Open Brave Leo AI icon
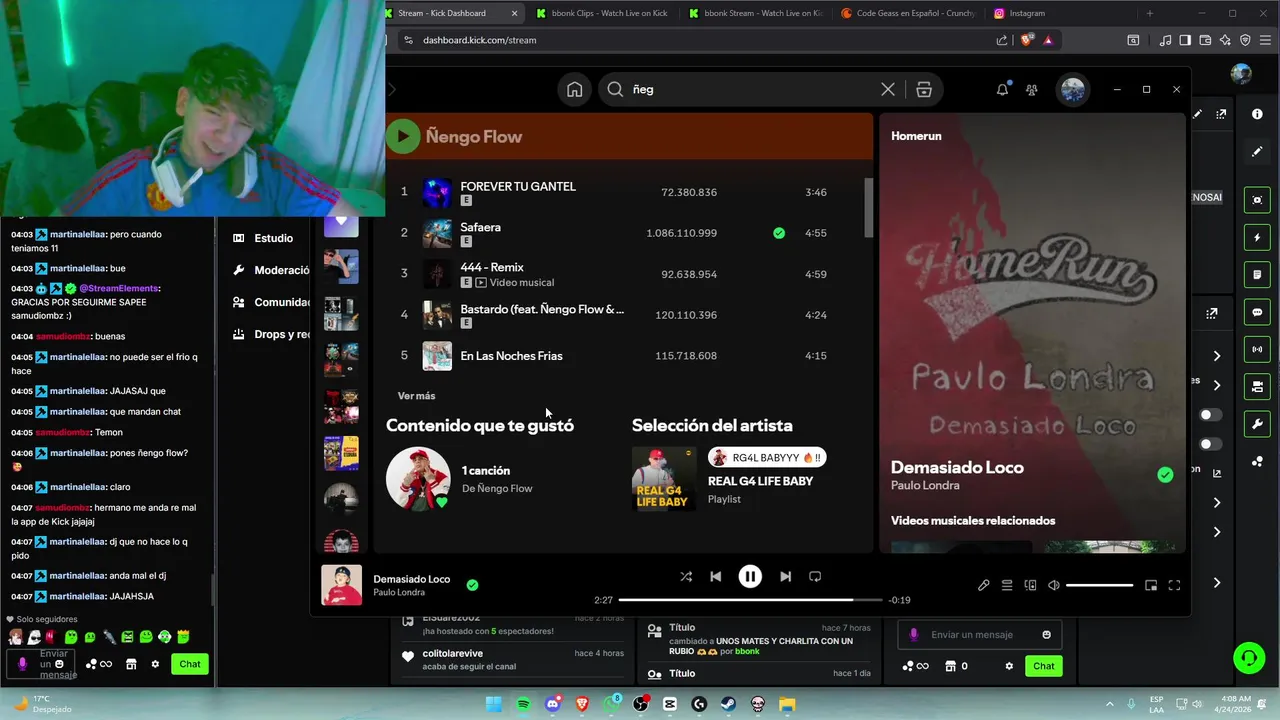The height and width of the screenshot is (720, 1280). click(1225, 40)
